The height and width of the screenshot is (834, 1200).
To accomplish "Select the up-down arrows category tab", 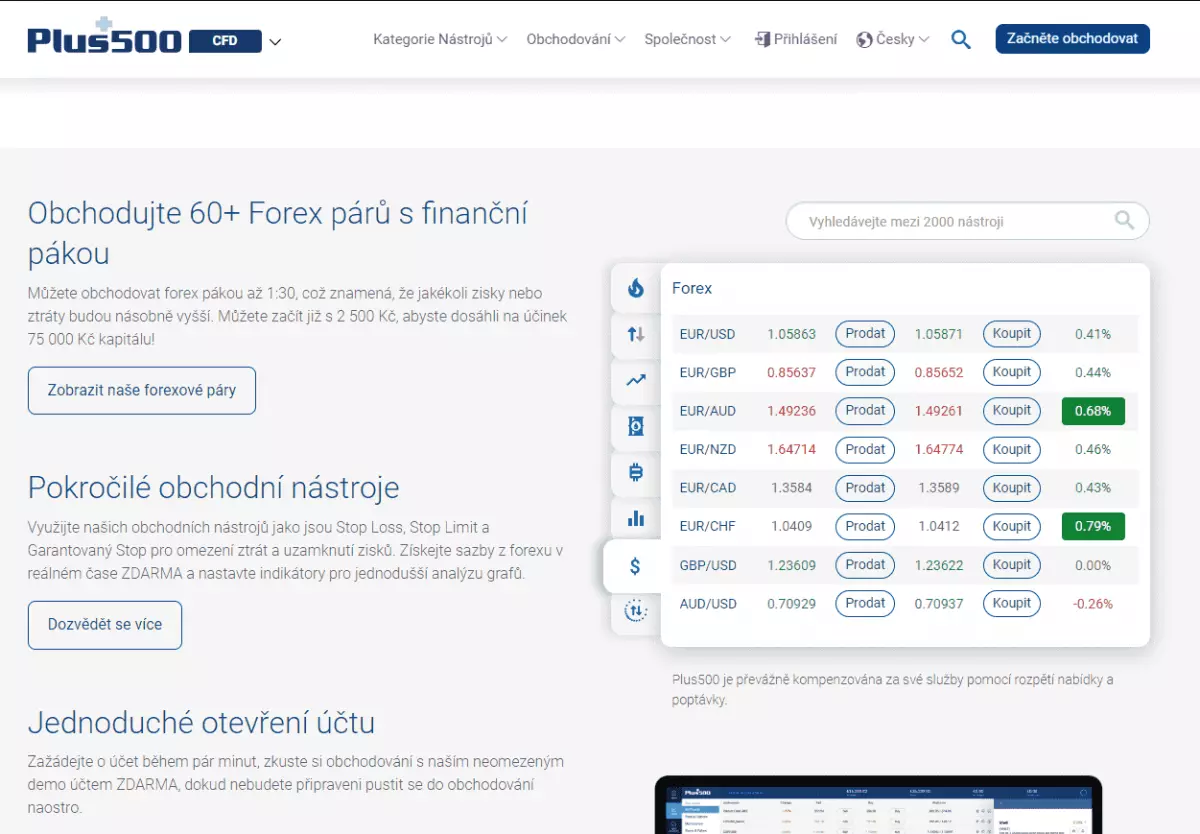I will pyautogui.click(x=636, y=335).
